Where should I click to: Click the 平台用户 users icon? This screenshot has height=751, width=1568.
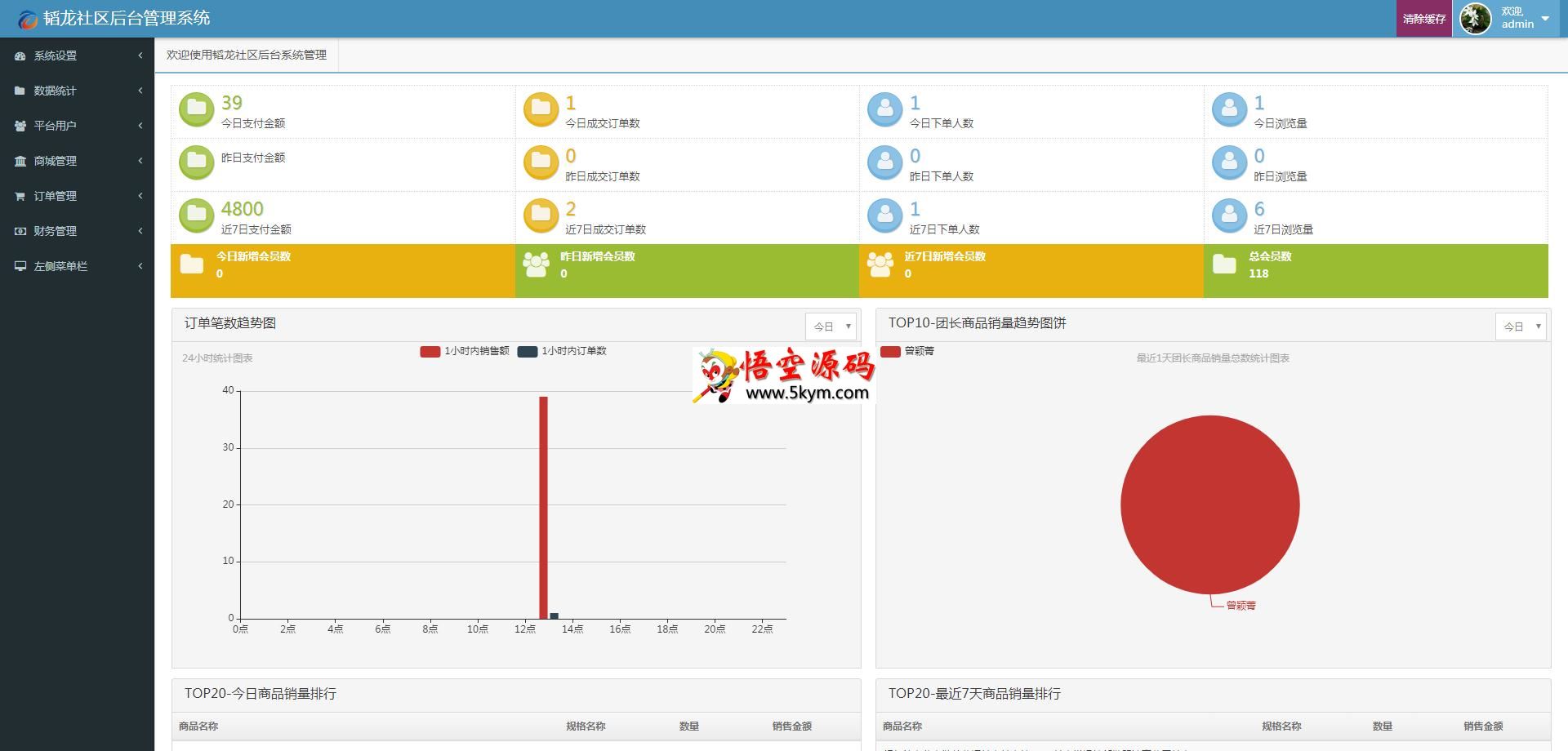point(20,126)
